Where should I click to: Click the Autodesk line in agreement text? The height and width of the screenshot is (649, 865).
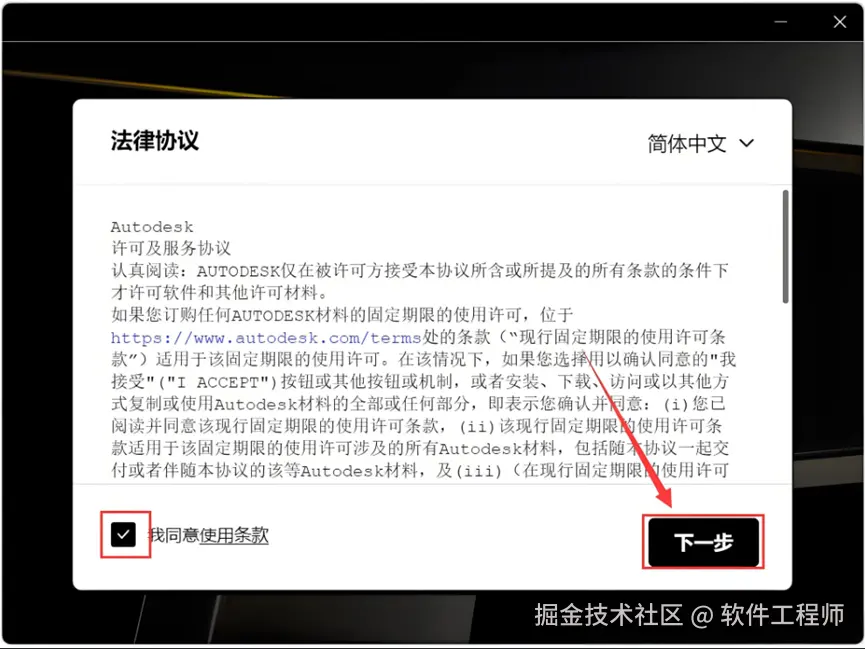tap(152, 227)
